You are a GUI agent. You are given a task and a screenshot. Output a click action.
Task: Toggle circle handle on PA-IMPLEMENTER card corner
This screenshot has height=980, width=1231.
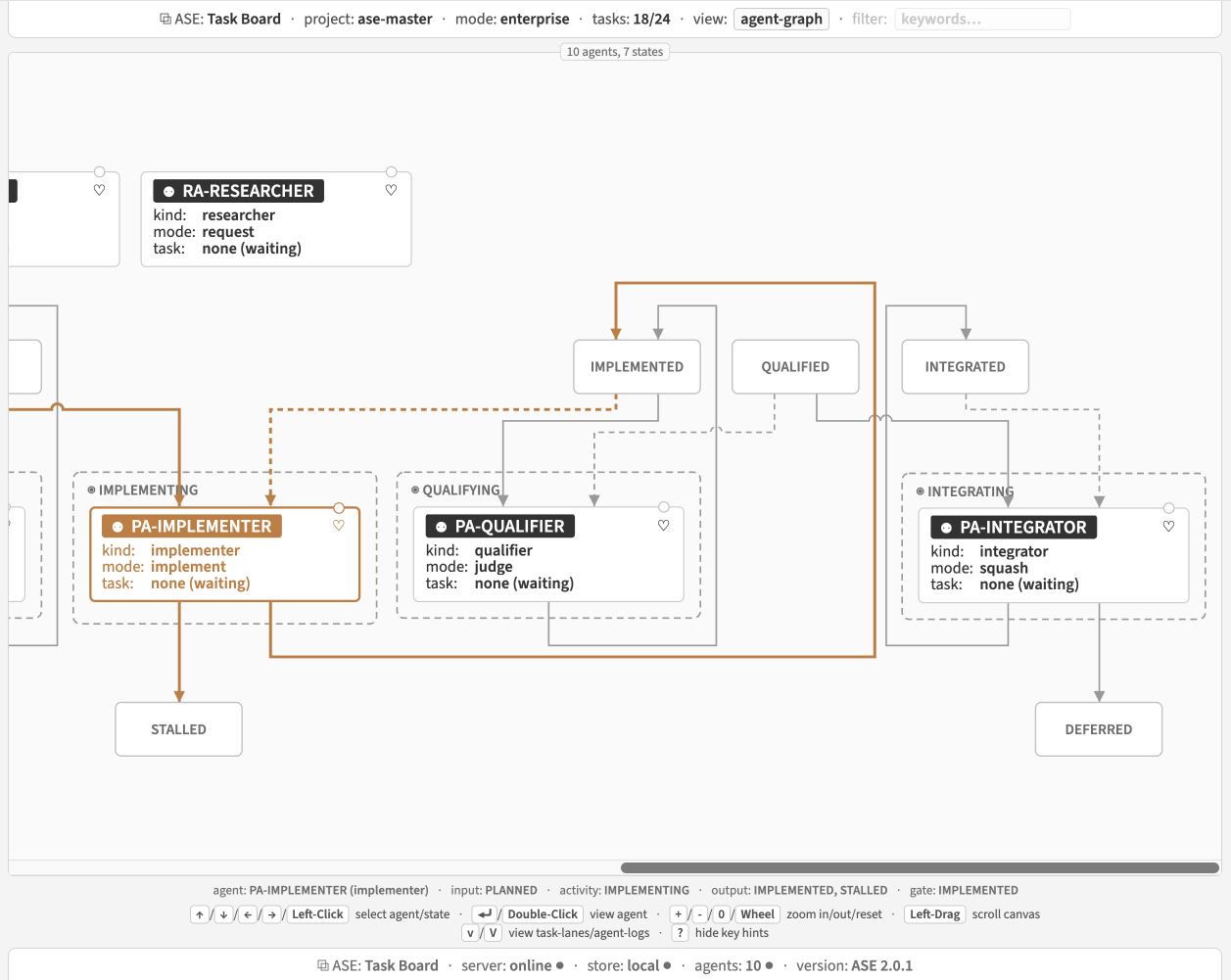[x=339, y=508]
